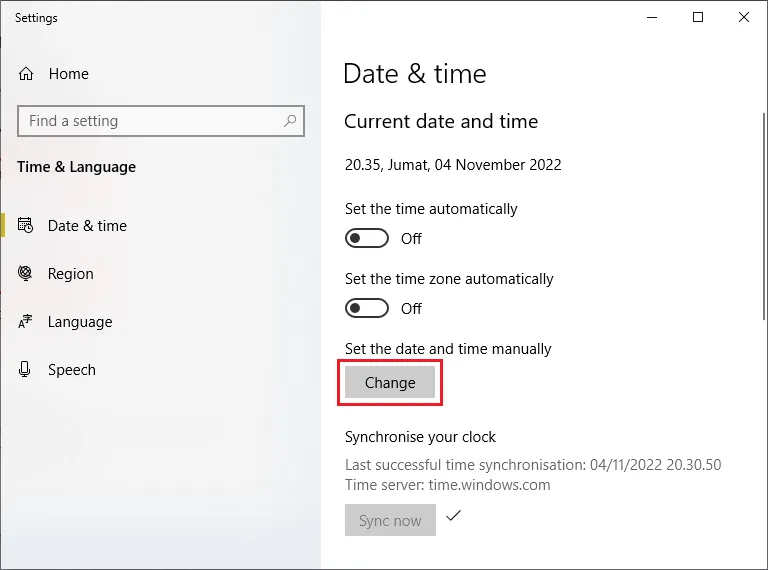This screenshot has height=570, width=768.
Task: Toggle Set the time zone automatically switch
Action: click(x=367, y=309)
